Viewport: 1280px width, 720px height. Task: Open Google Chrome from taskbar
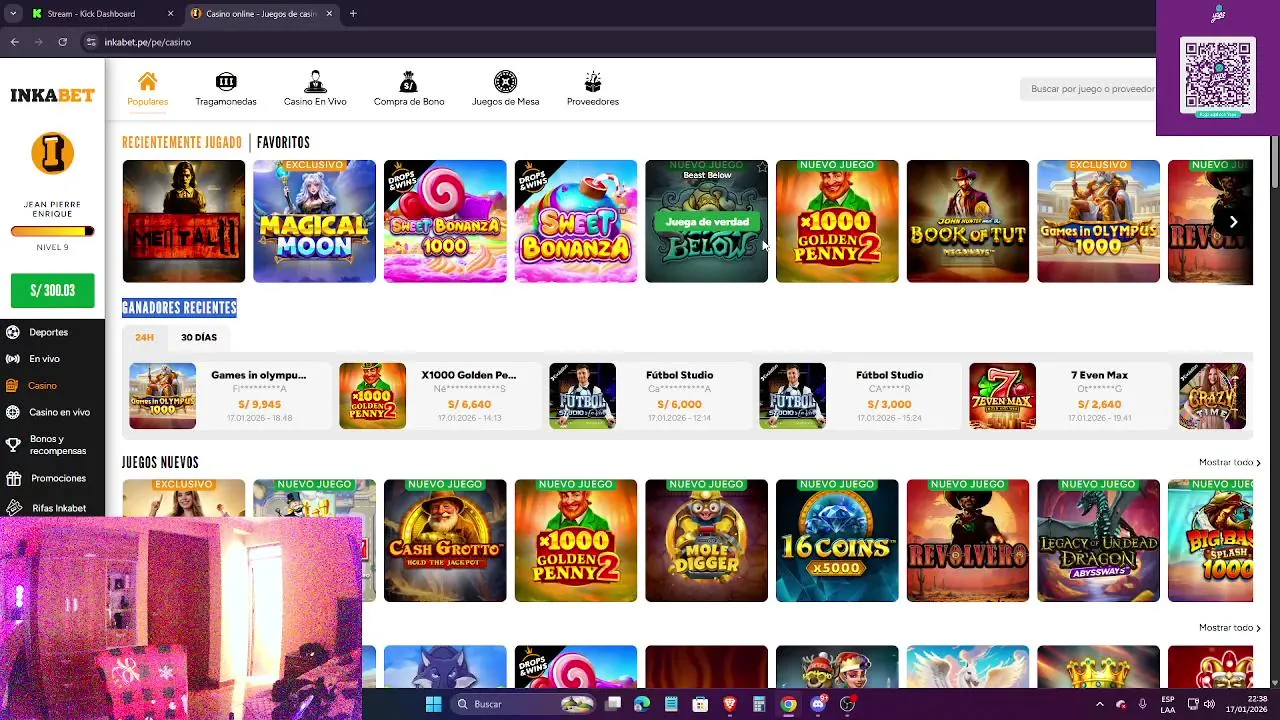point(789,704)
